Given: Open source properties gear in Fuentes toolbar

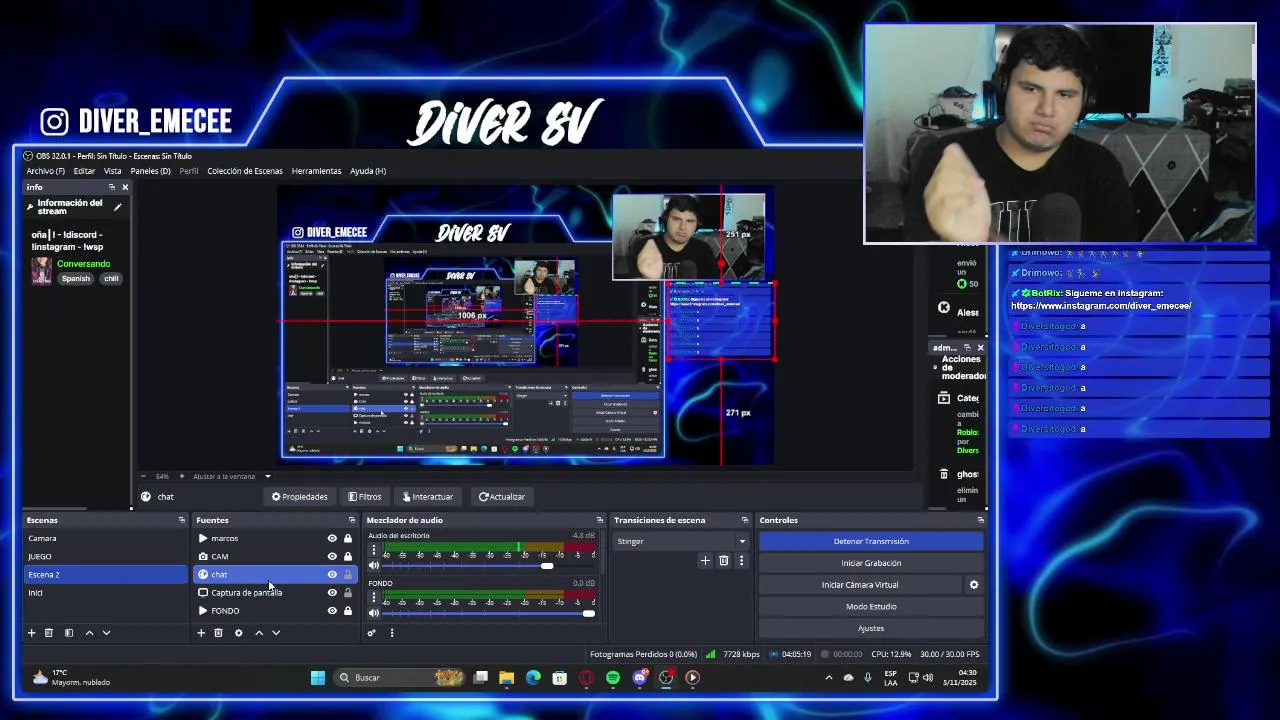Looking at the screenshot, I should (x=238, y=633).
